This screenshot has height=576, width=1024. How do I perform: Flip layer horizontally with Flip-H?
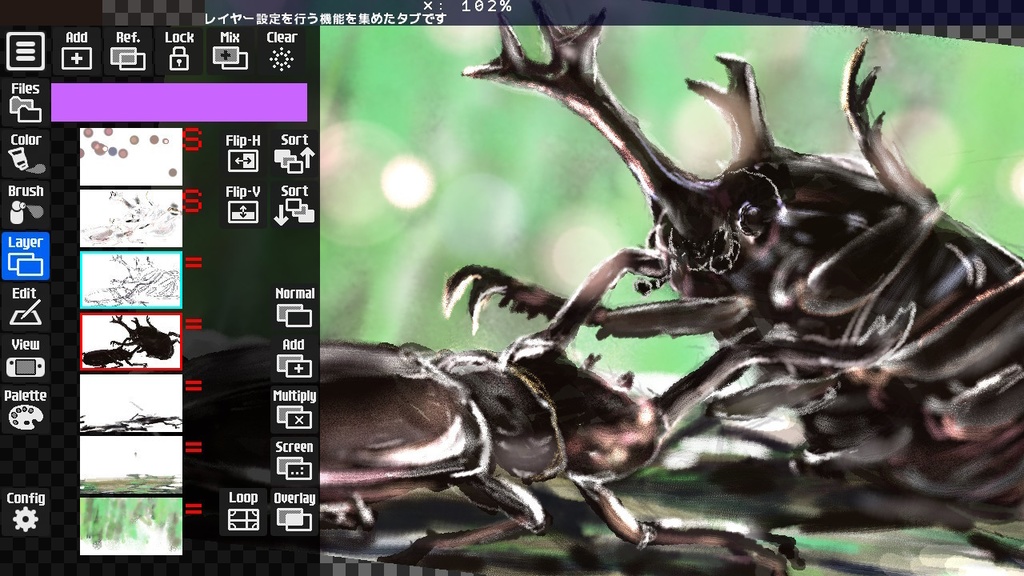coord(243,153)
